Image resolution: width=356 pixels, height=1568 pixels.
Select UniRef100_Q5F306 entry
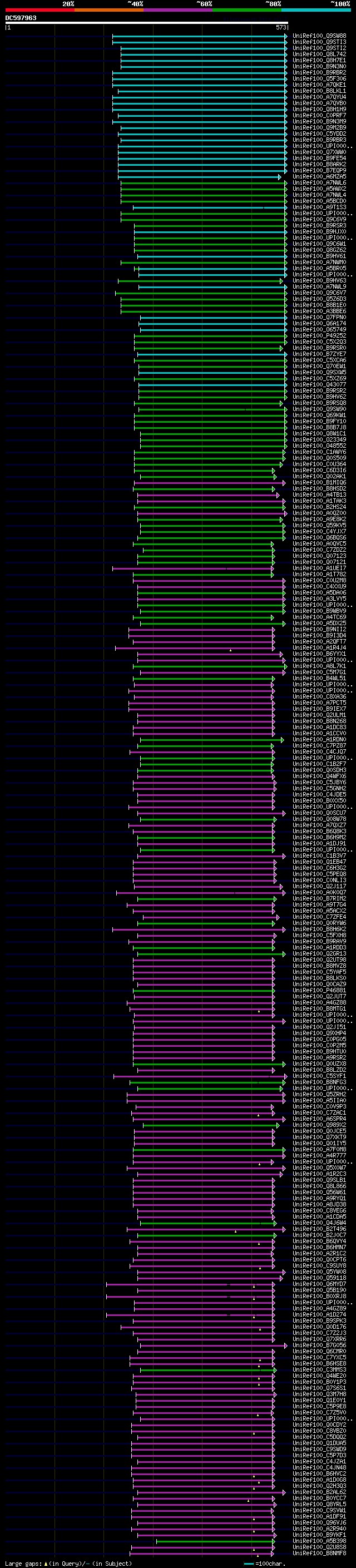point(319,78)
